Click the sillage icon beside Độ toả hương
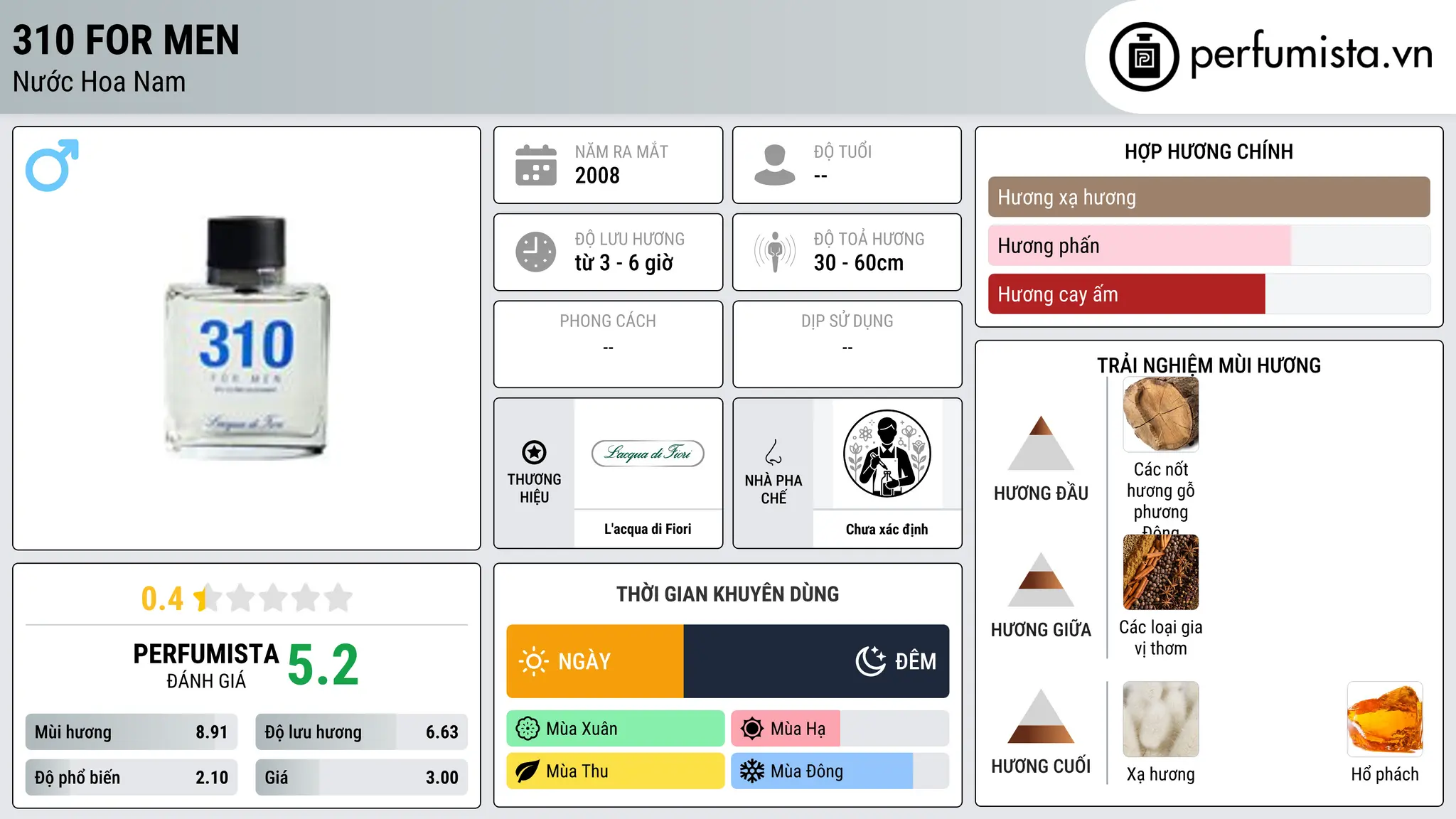Viewport: 1456px width, 819px height. click(x=774, y=252)
